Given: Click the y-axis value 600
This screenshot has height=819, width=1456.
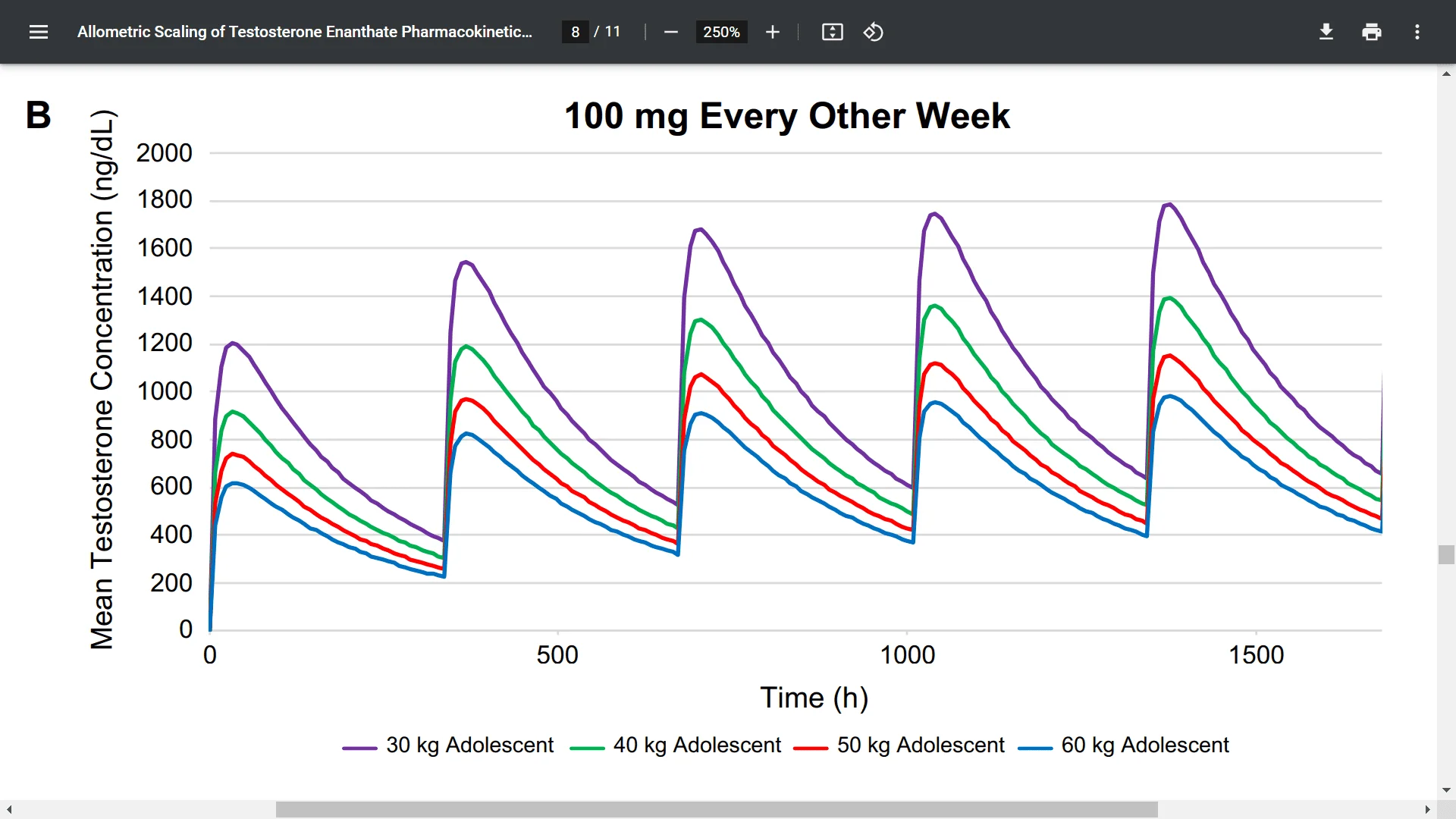Looking at the screenshot, I should pos(171,486).
